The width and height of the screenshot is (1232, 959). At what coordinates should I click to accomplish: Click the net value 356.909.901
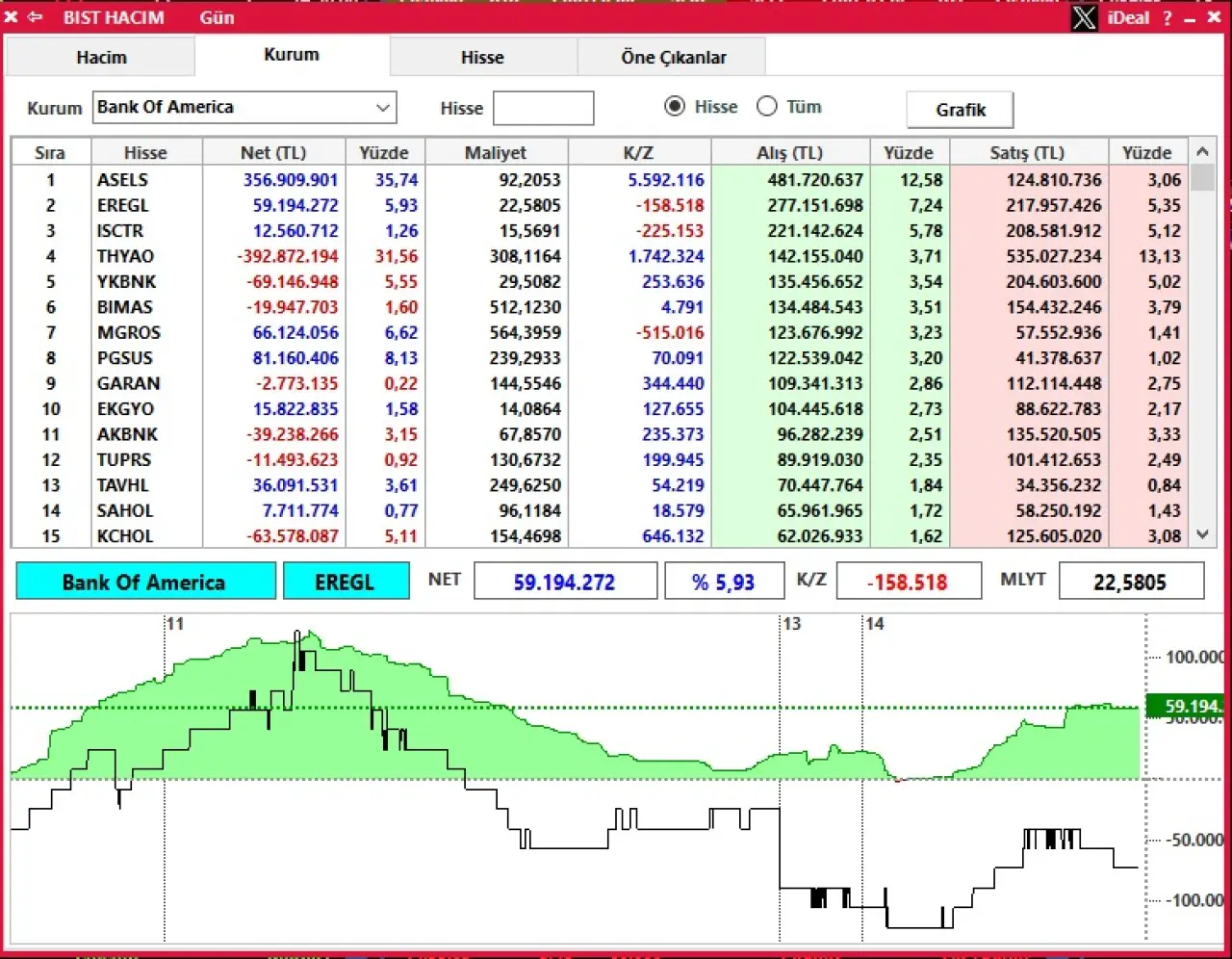(x=291, y=180)
